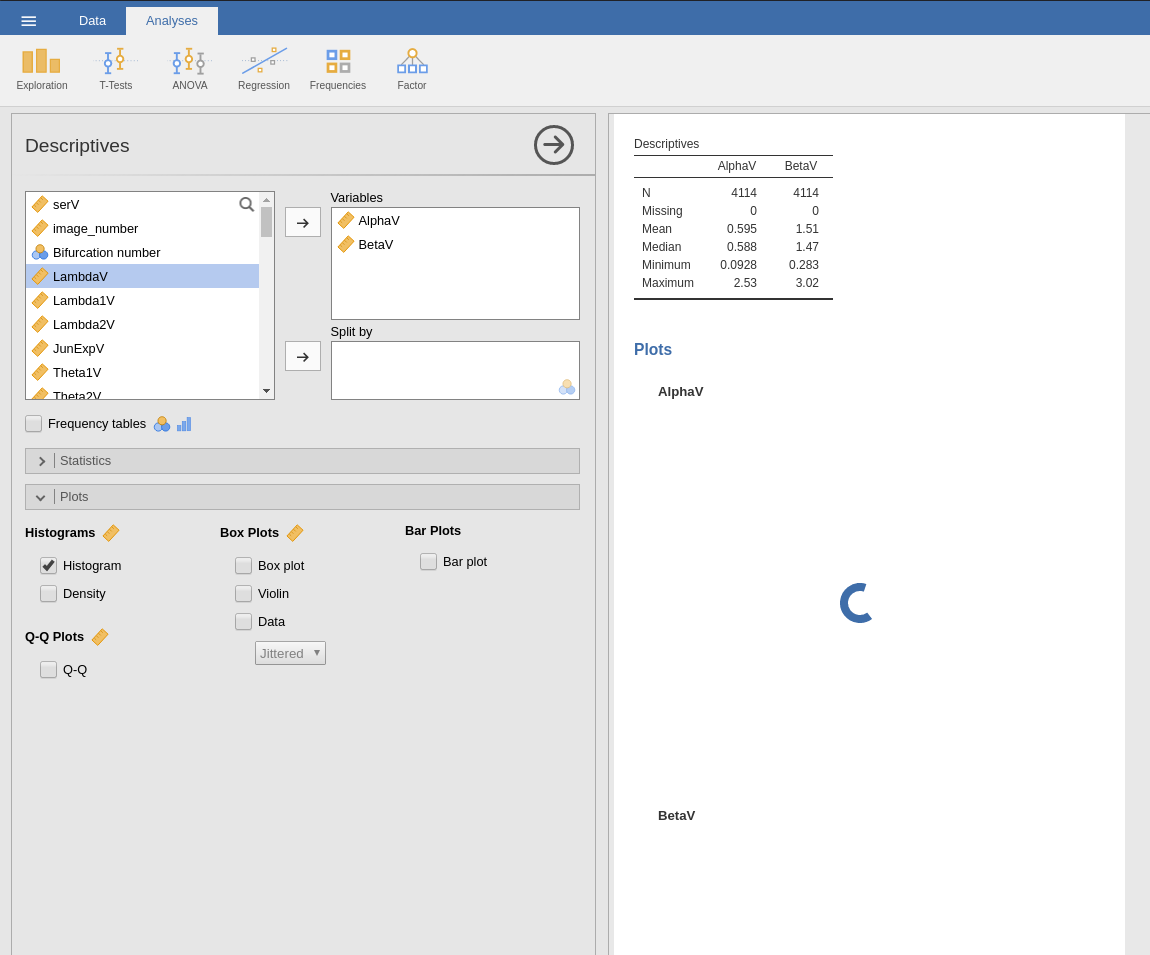The height and width of the screenshot is (955, 1150).
Task: Enable Frequency tables checkbox
Action: coord(34,423)
